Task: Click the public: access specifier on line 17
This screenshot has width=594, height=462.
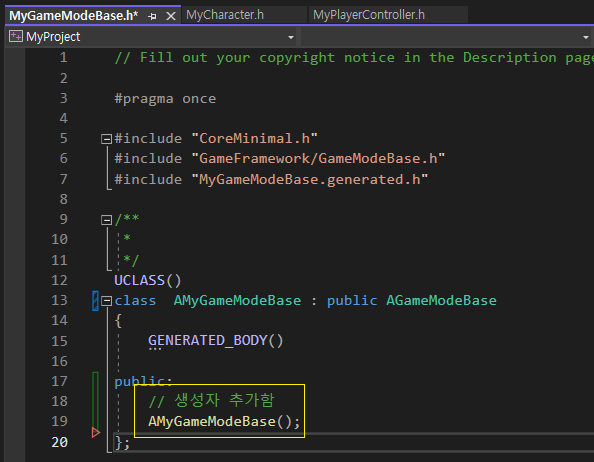Action: pos(143,381)
